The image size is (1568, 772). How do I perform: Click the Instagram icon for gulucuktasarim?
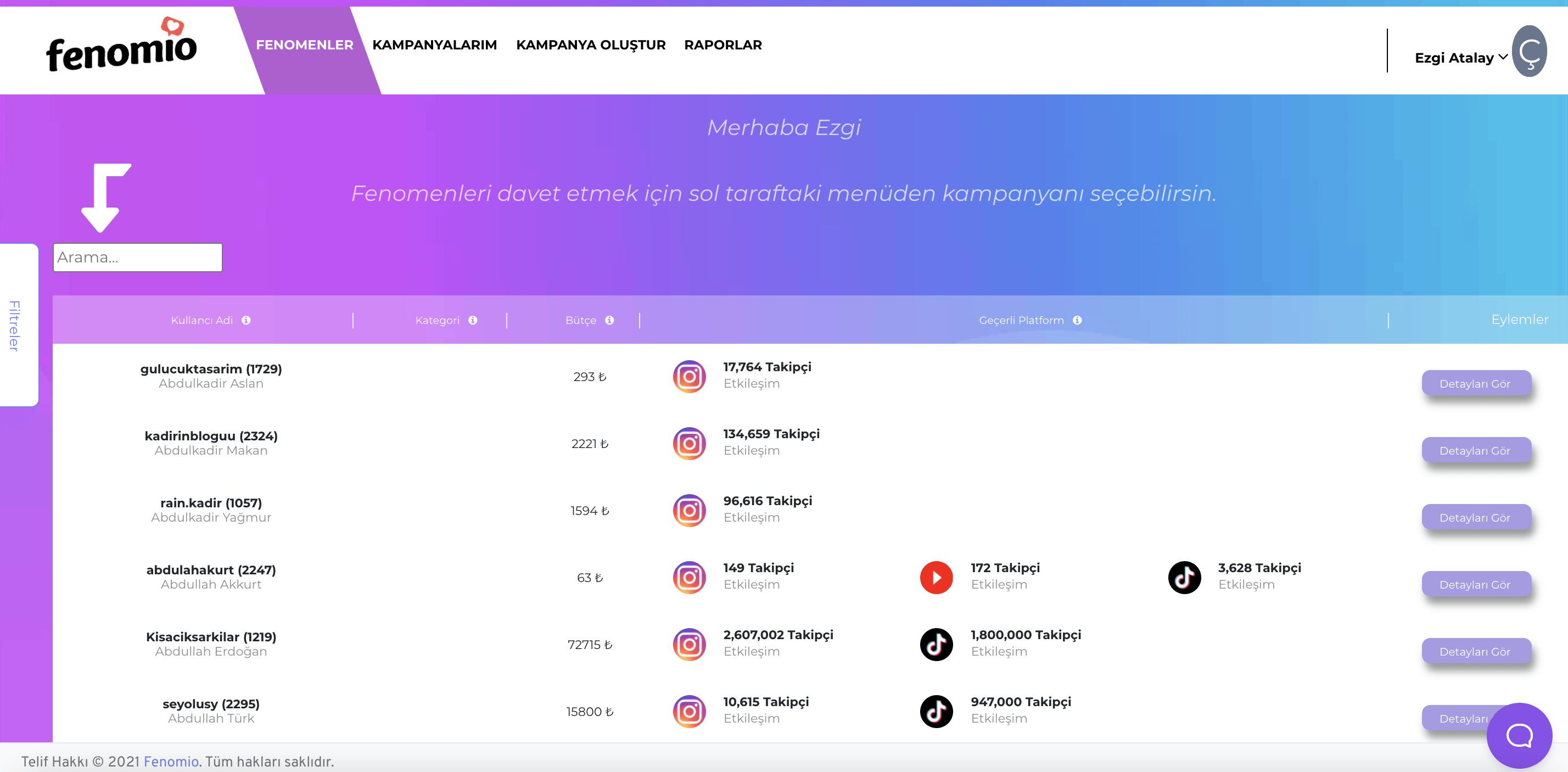coord(689,376)
